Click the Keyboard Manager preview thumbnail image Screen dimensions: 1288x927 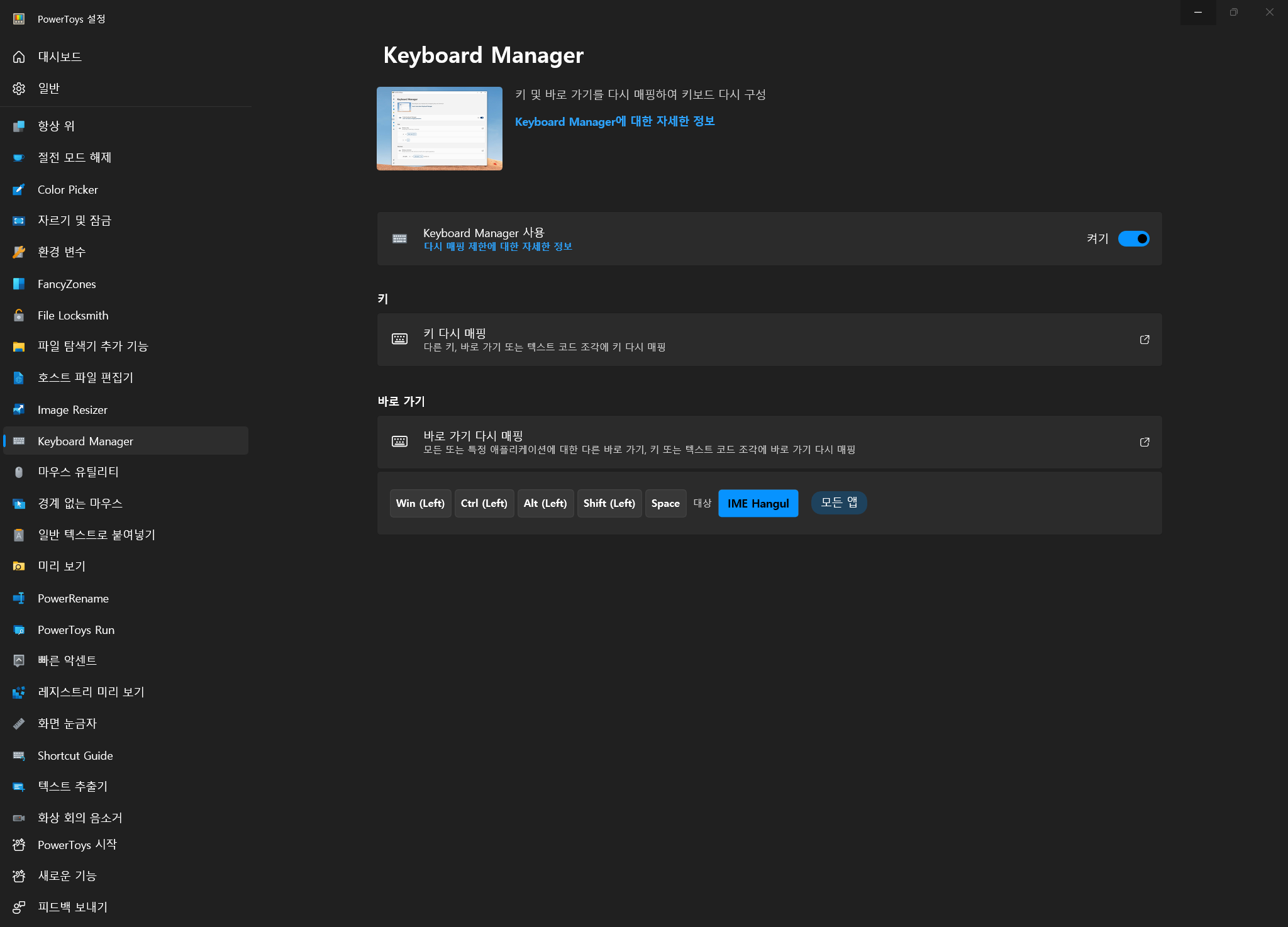[x=440, y=128]
